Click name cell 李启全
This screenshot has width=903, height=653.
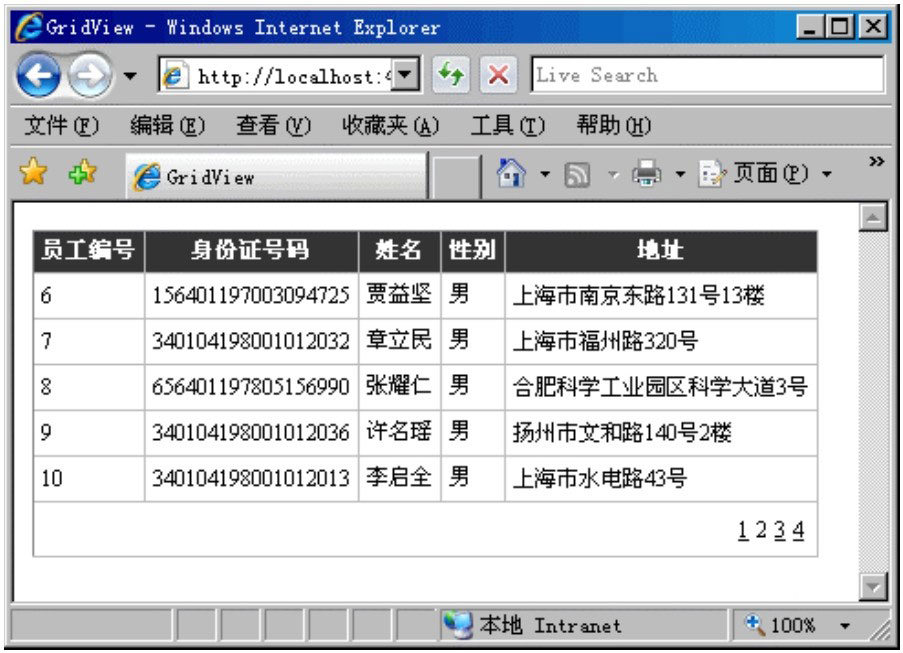pos(399,477)
